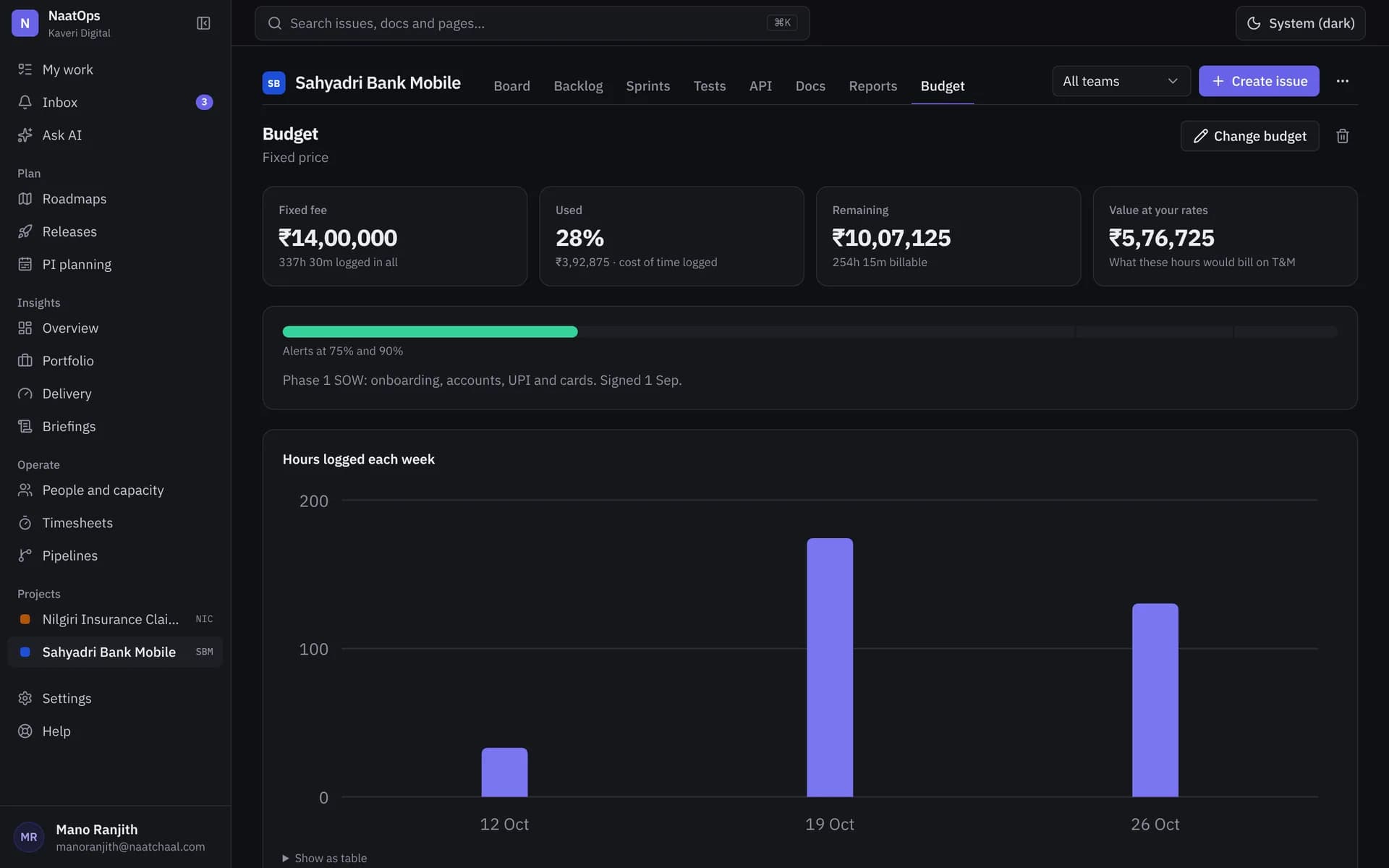Click the Change budget button

1249,136
